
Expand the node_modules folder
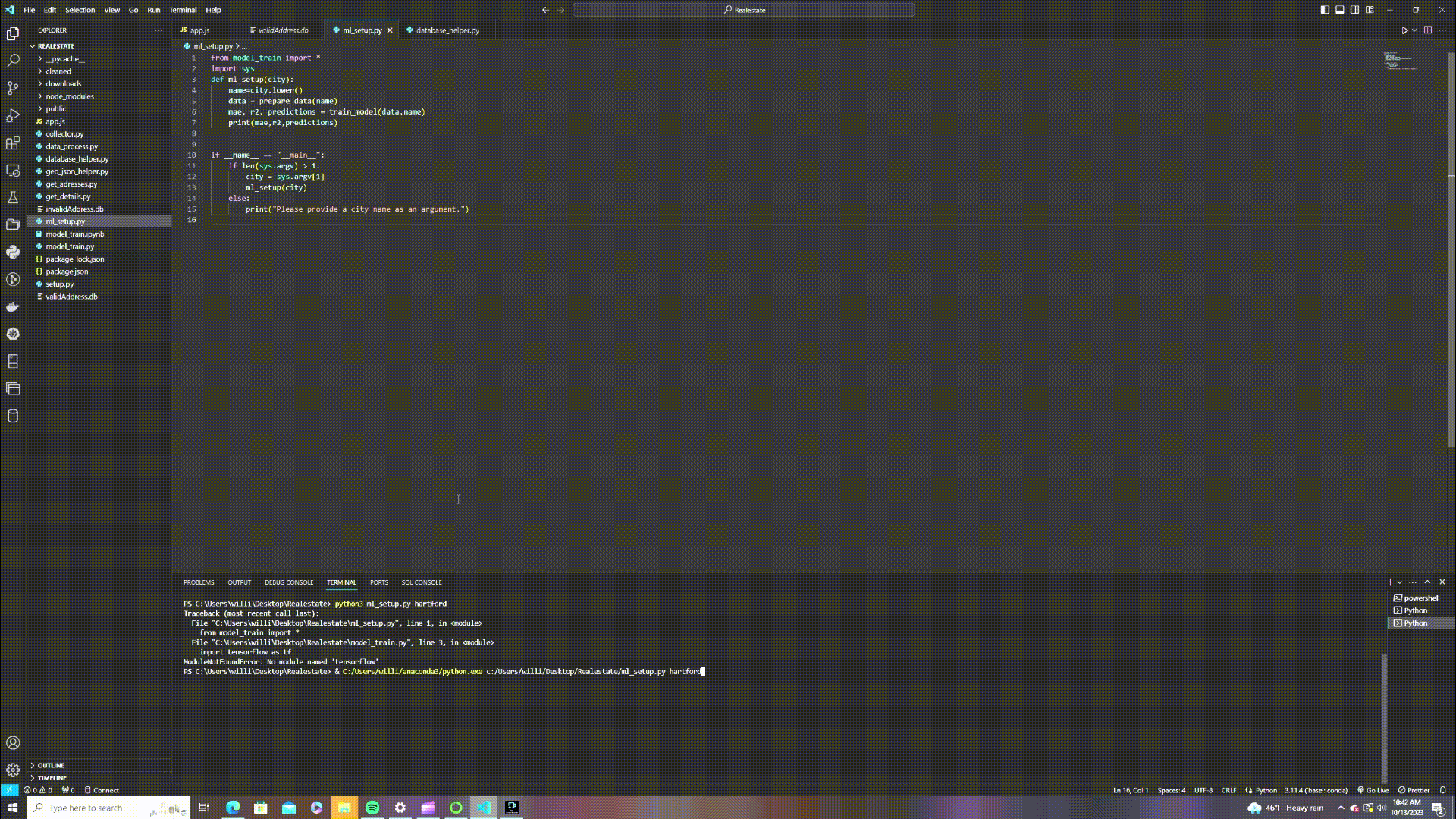tap(69, 96)
